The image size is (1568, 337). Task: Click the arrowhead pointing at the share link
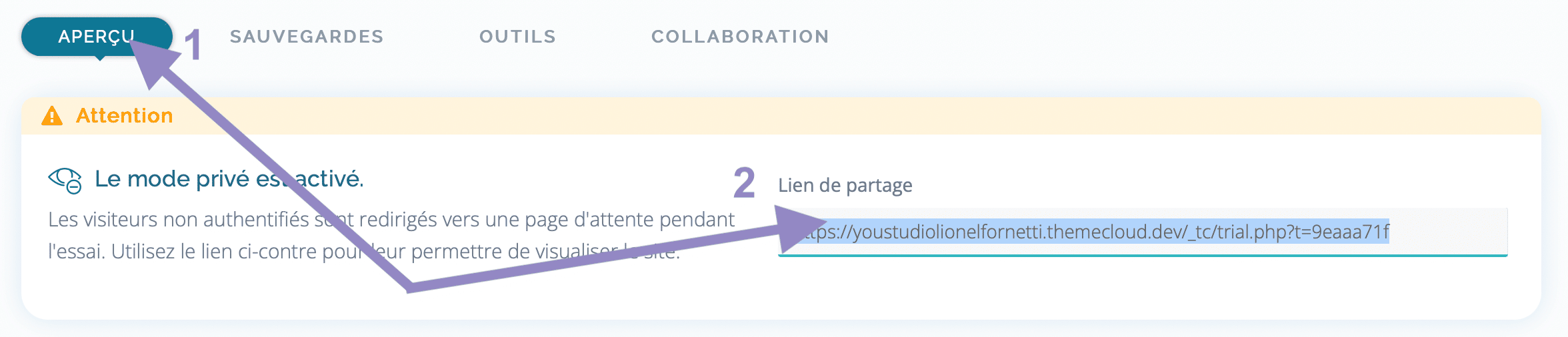coord(797,228)
